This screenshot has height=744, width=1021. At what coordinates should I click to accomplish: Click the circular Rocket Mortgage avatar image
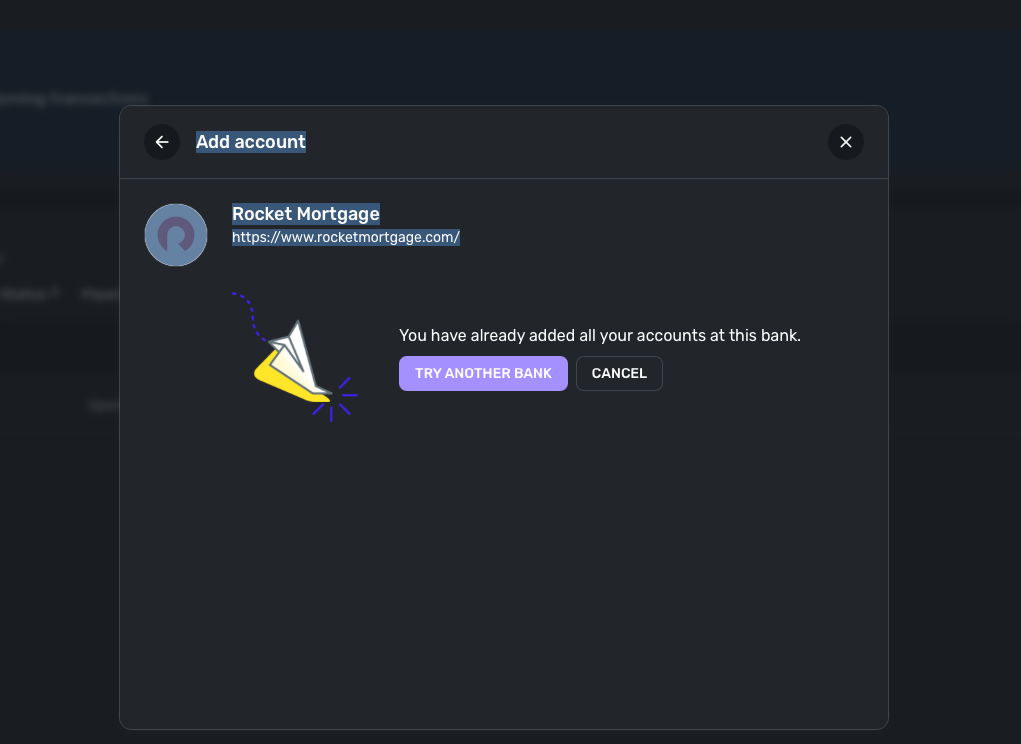(175, 234)
